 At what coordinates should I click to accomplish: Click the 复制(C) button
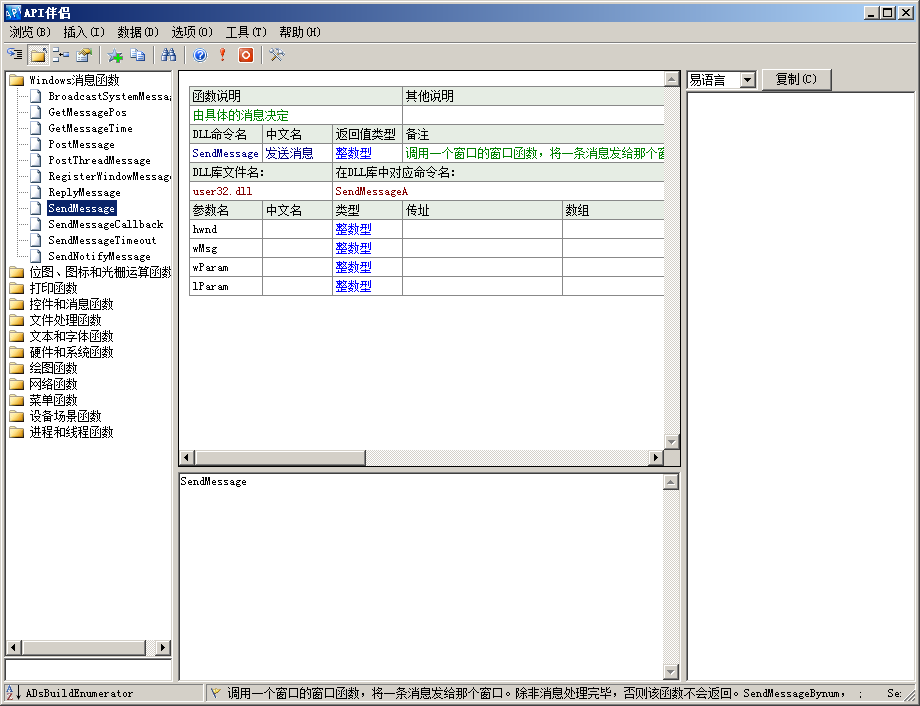click(796, 79)
